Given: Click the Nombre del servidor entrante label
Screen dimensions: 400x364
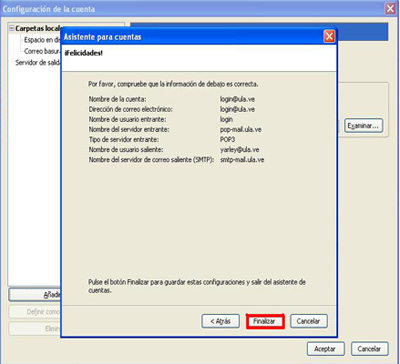Looking at the screenshot, I should [129, 130].
